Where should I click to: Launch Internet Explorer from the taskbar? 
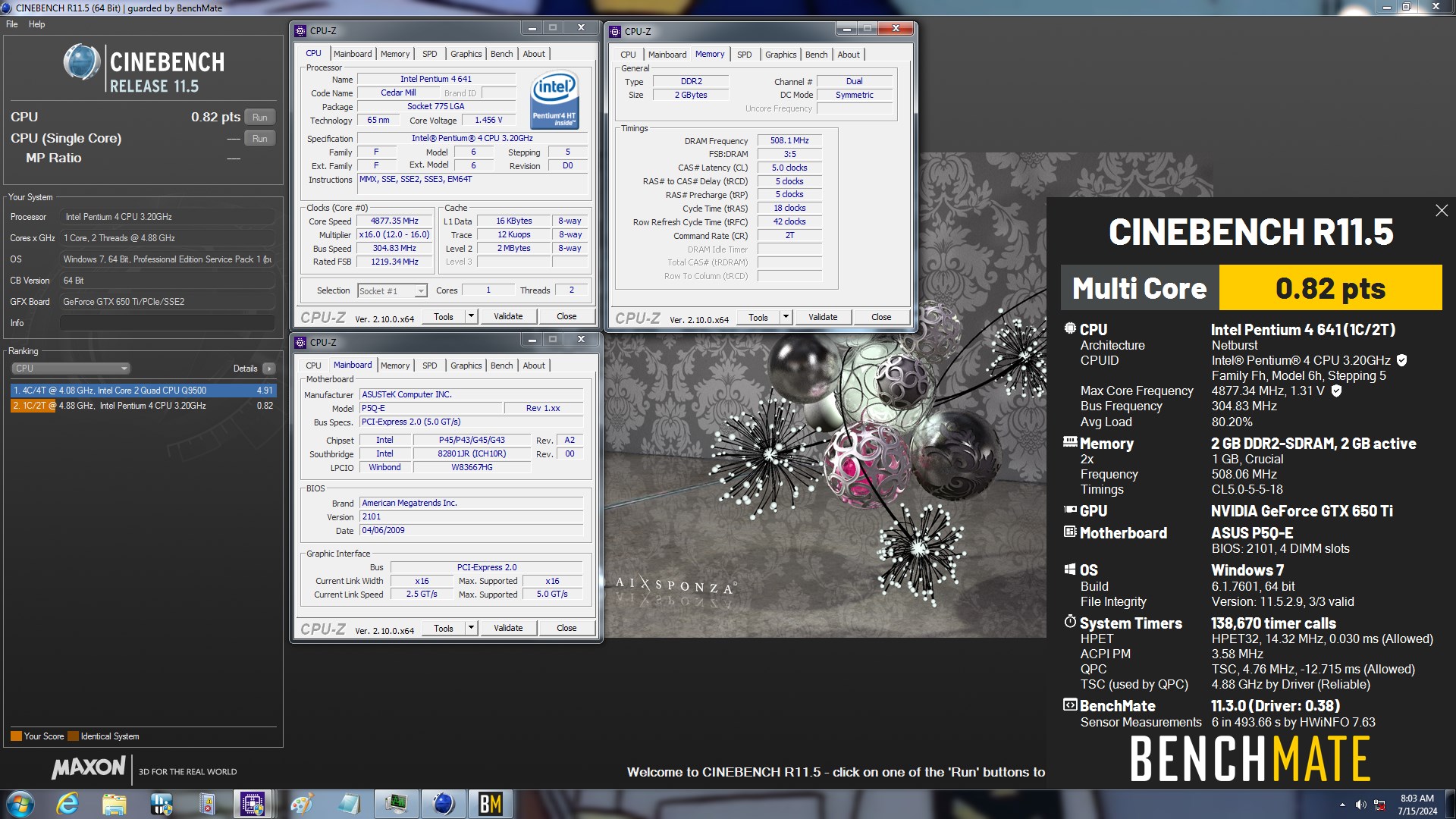point(67,804)
